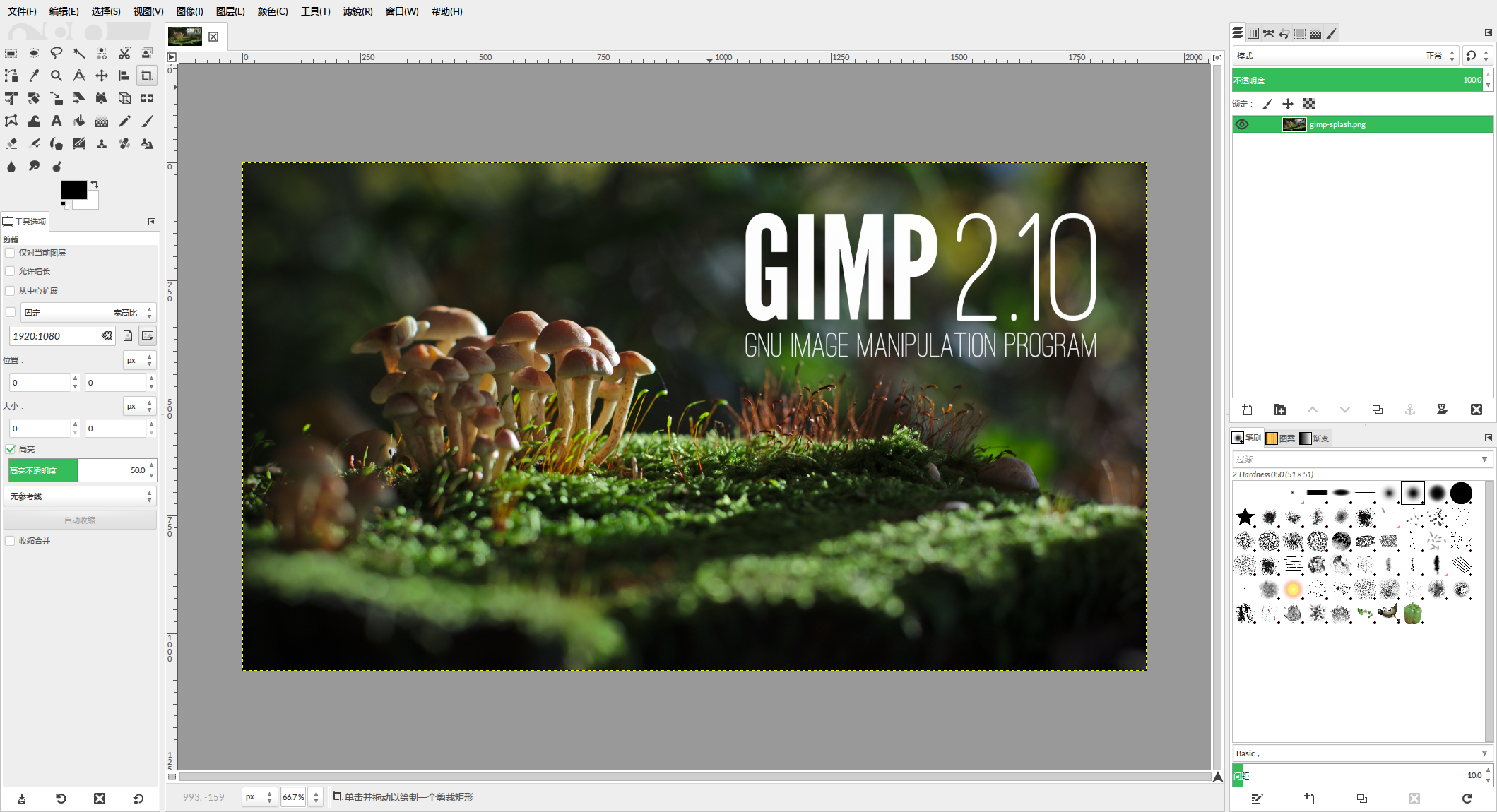
Task: Select the Gradient tool in toolbox
Action: pos(102,121)
